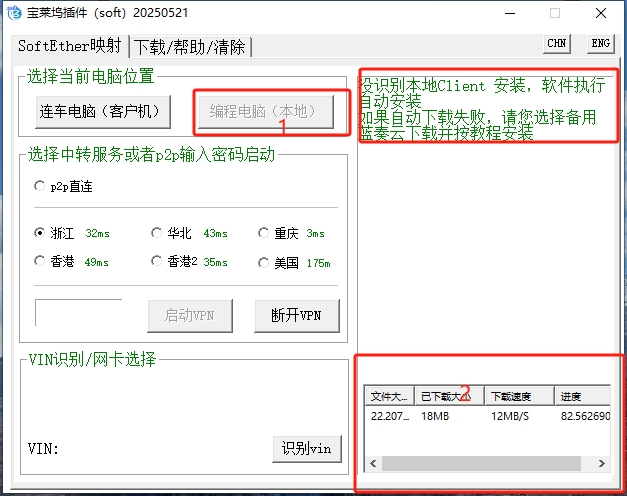Select the 香港 relay server

(40, 262)
